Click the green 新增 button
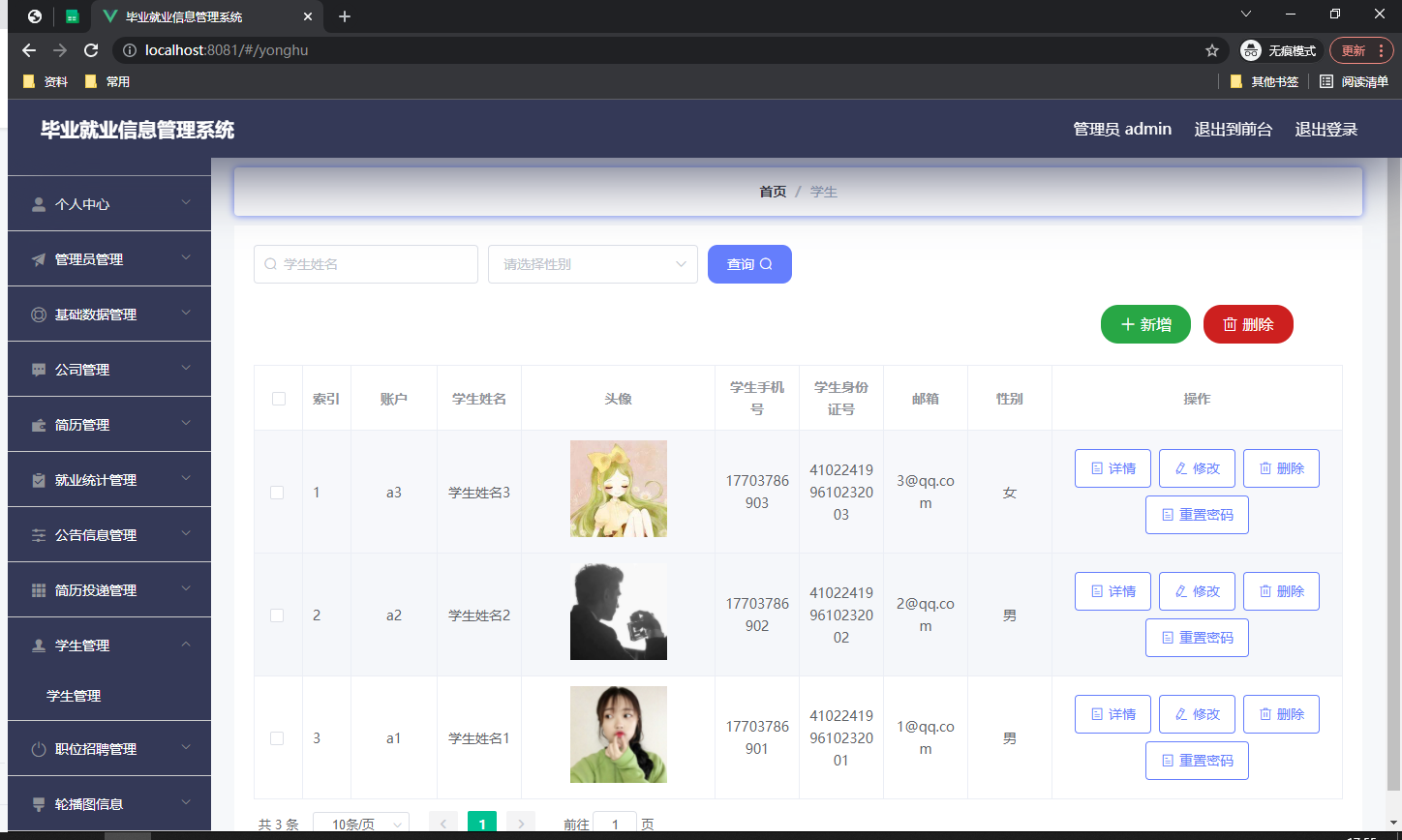 pos(1145,324)
